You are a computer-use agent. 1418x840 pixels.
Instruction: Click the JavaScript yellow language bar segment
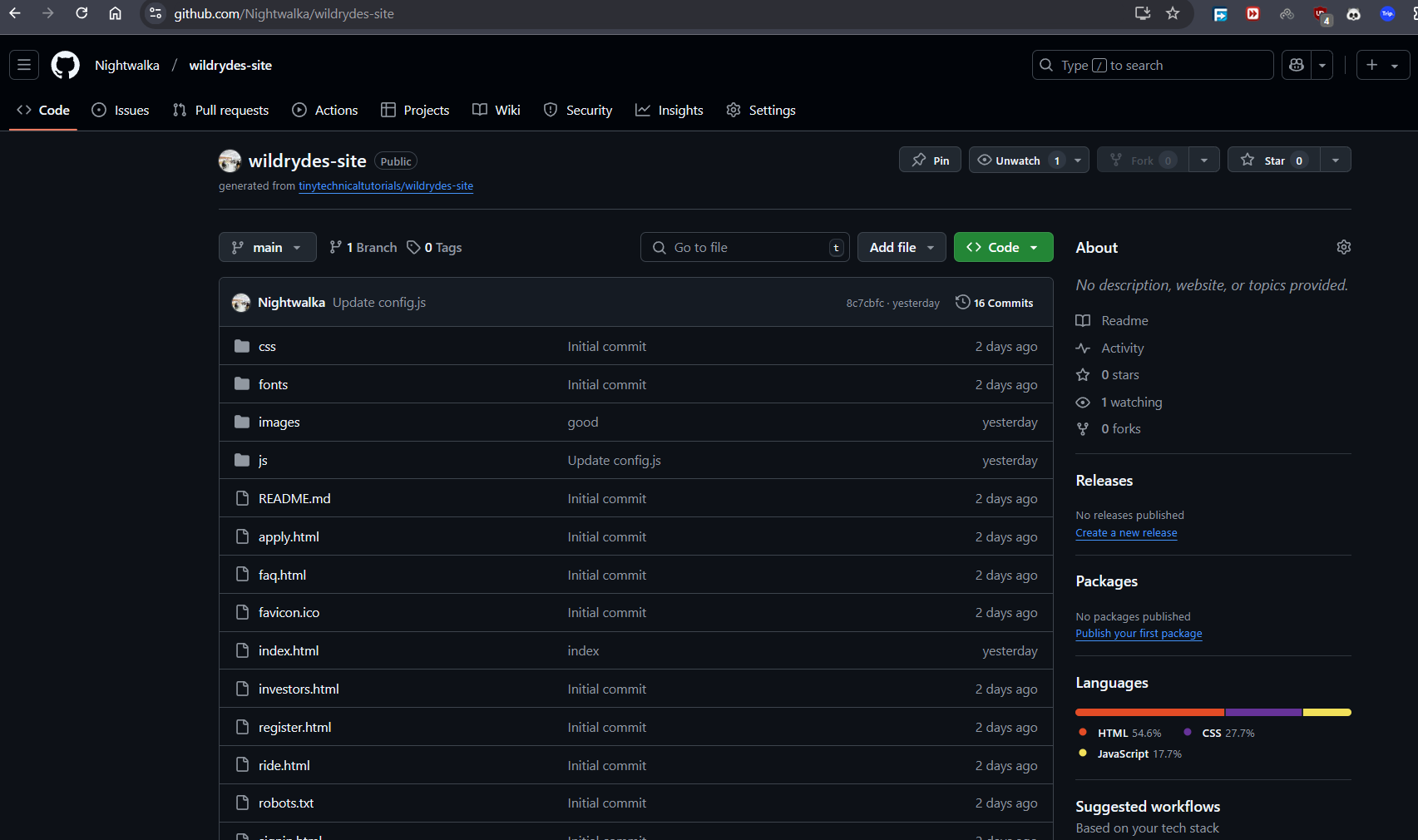(x=1327, y=712)
